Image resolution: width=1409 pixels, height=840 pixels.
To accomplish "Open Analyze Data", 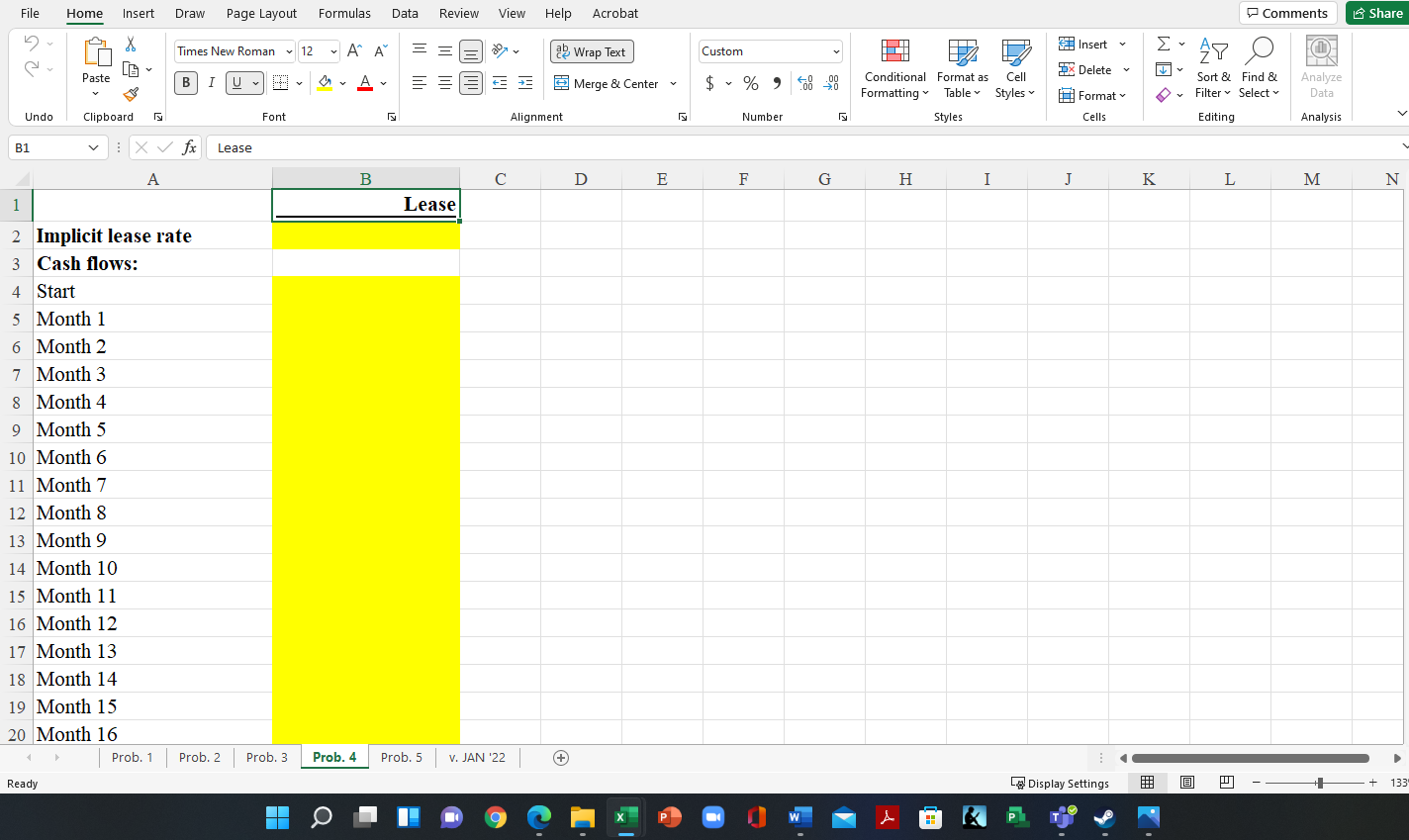I will (x=1321, y=66).
